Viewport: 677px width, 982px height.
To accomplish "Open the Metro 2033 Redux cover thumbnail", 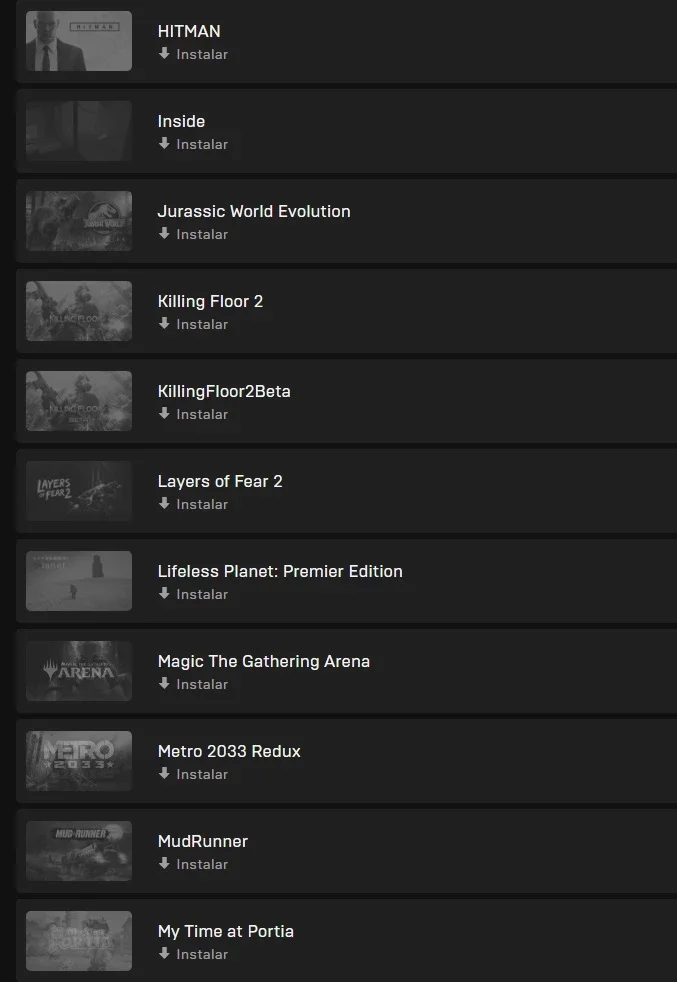I will coord(79,761).
